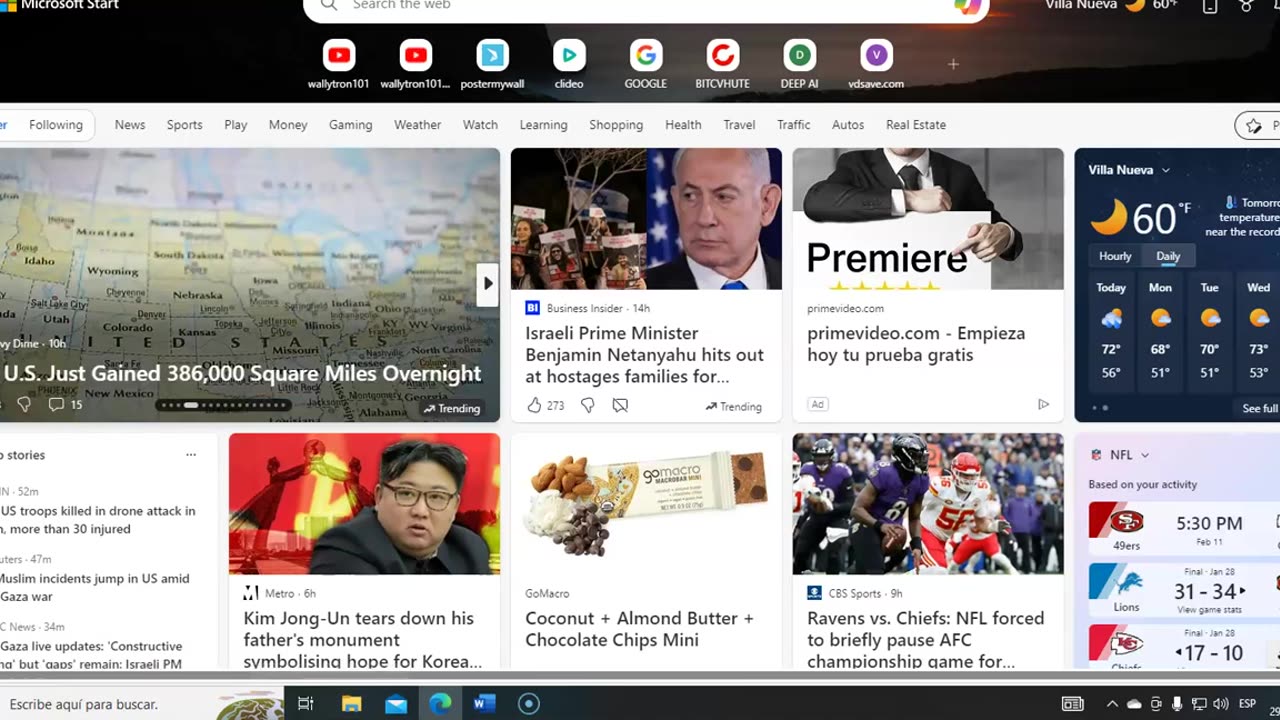The height and width of the screenshot is (720, 1280).
Task: Click See full forecast link
Action: [1260, 408]
